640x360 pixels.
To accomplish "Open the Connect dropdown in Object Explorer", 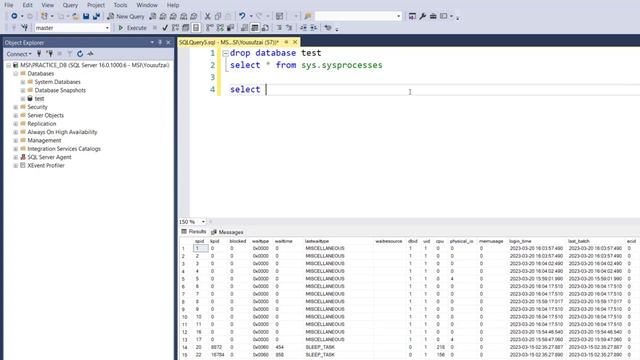I will coord(19,54).
